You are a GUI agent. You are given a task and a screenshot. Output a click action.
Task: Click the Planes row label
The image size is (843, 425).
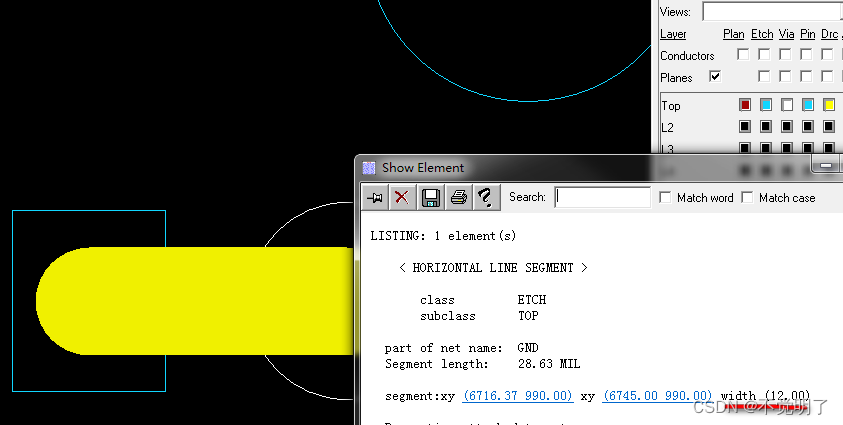[x=676, y=78]
